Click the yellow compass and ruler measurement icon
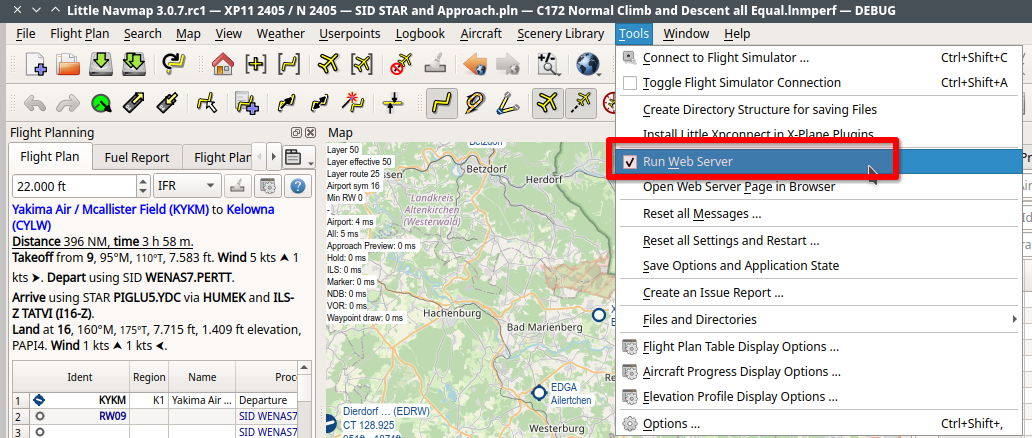This screenshot has width=1032, height=438. click(x=507, y=103)
